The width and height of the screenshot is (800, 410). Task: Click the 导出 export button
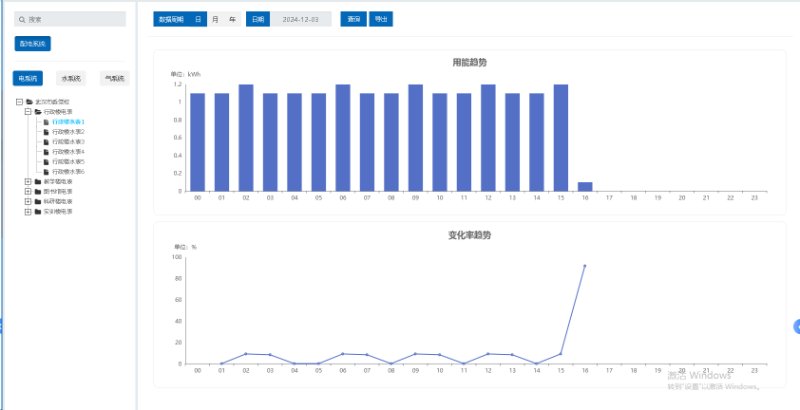(381, 19)
